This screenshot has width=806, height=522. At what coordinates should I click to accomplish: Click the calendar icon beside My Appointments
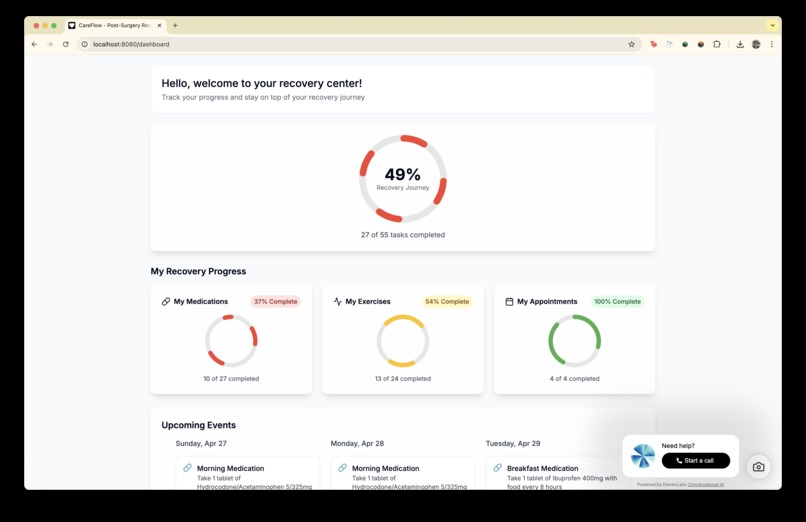pyautogui.click(x=509, y=302)
